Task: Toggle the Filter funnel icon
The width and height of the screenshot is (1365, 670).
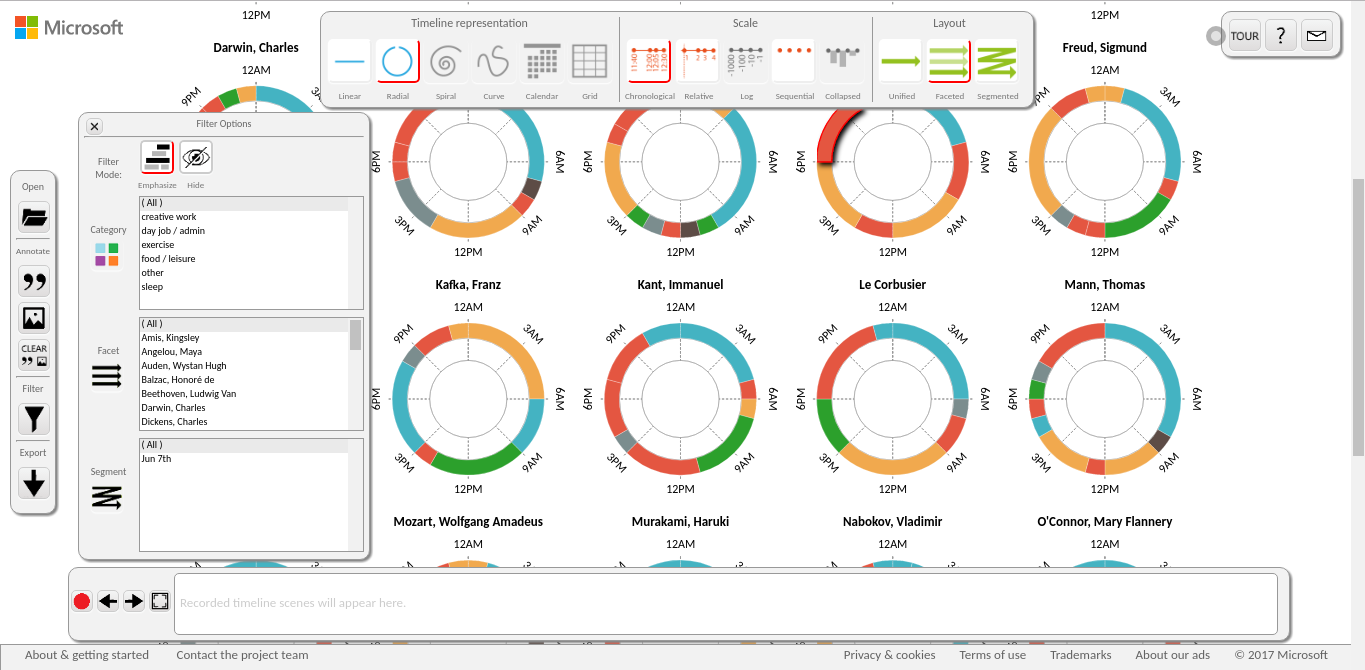Action: coord(34,418)
